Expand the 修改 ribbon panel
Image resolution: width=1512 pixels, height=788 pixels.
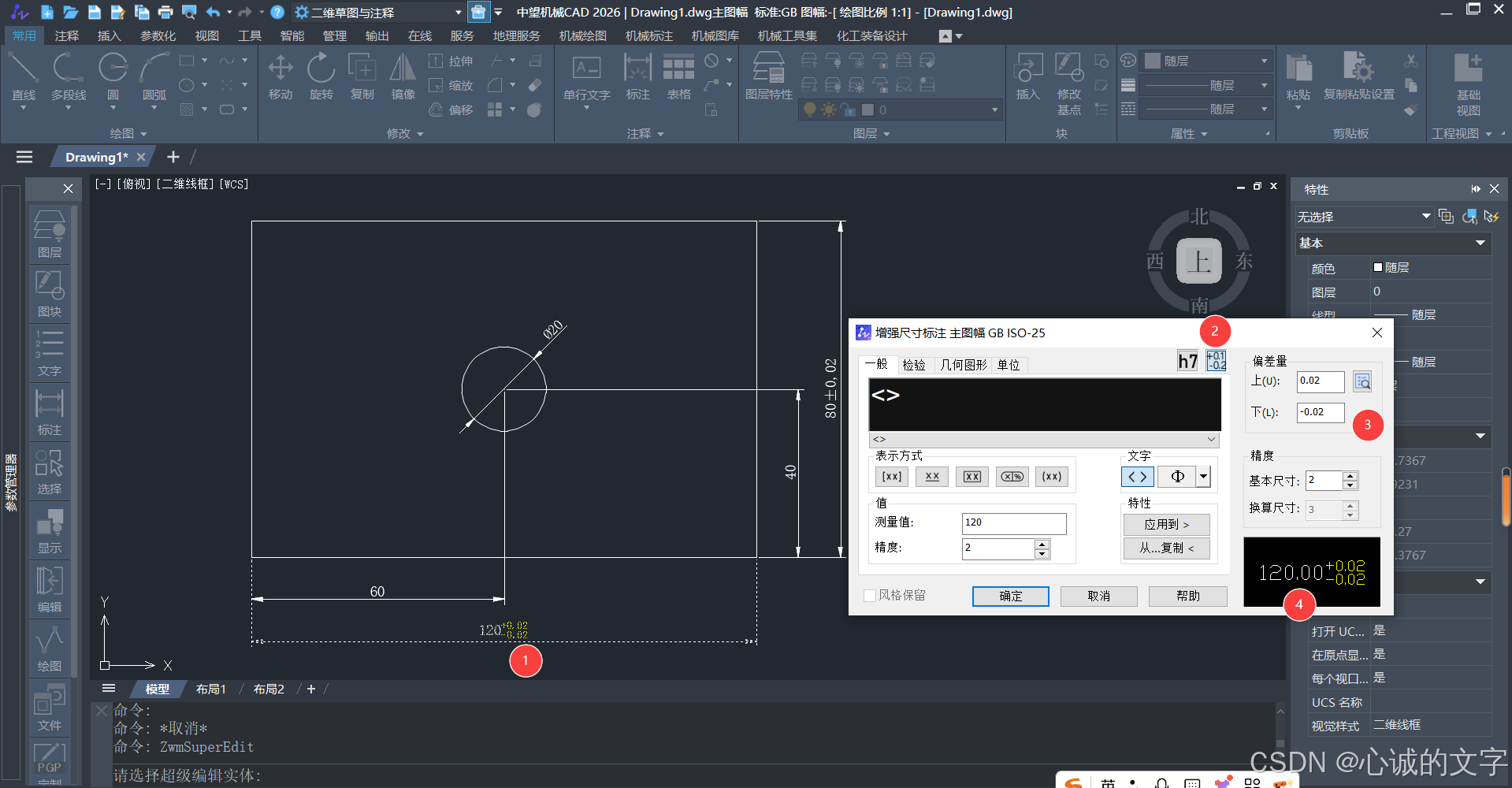(405, 134)
